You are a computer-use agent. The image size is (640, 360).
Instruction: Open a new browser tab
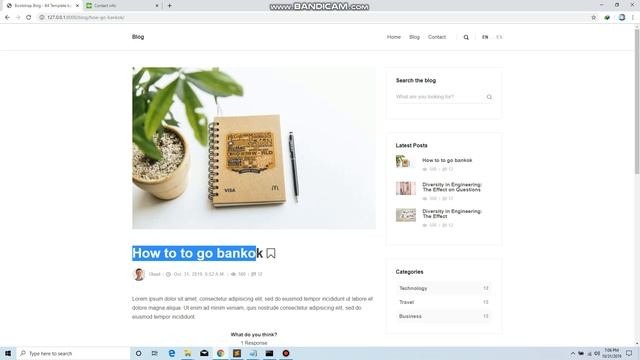point(169,6)
